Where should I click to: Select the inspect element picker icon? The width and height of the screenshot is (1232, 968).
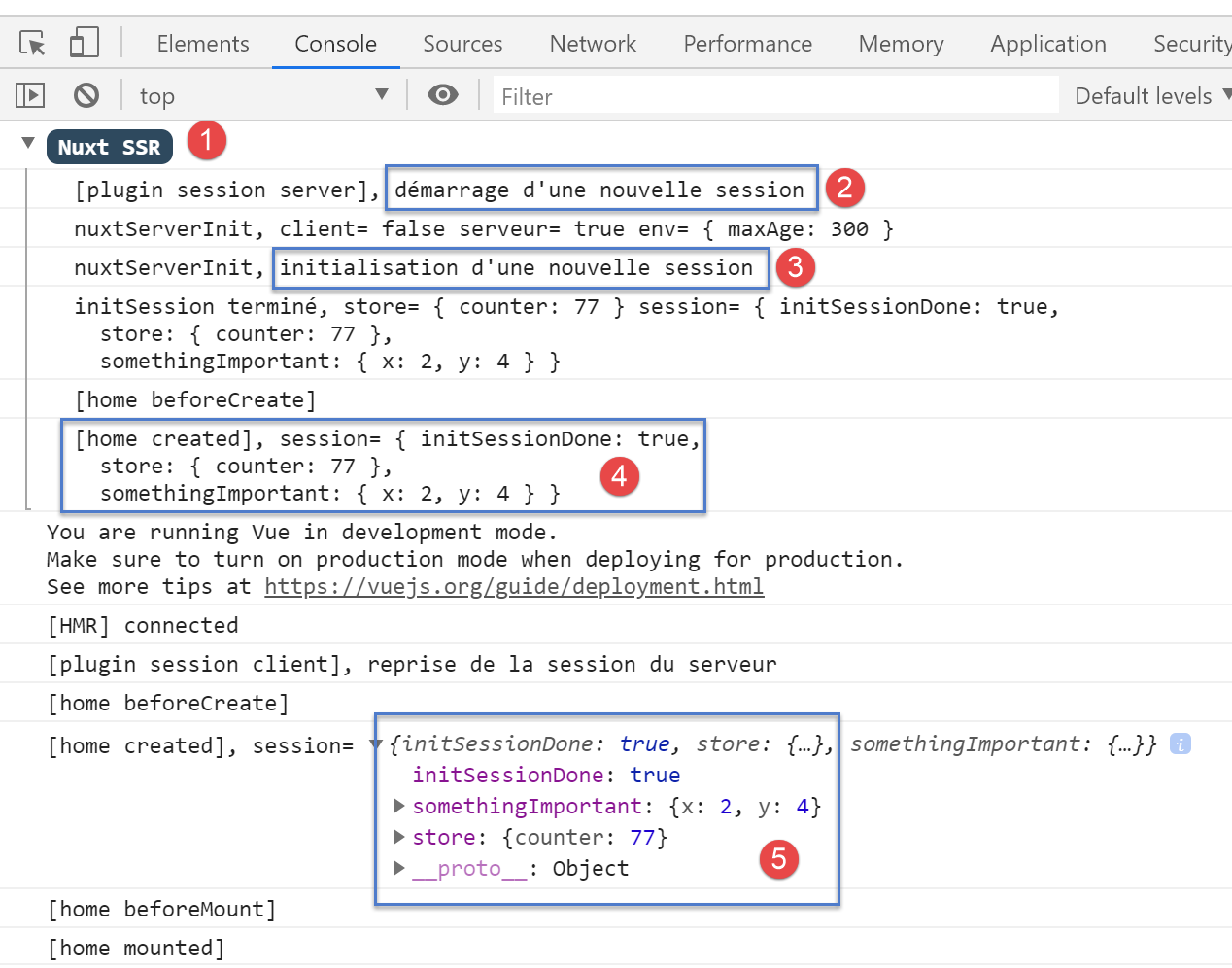tap(32, 44)
